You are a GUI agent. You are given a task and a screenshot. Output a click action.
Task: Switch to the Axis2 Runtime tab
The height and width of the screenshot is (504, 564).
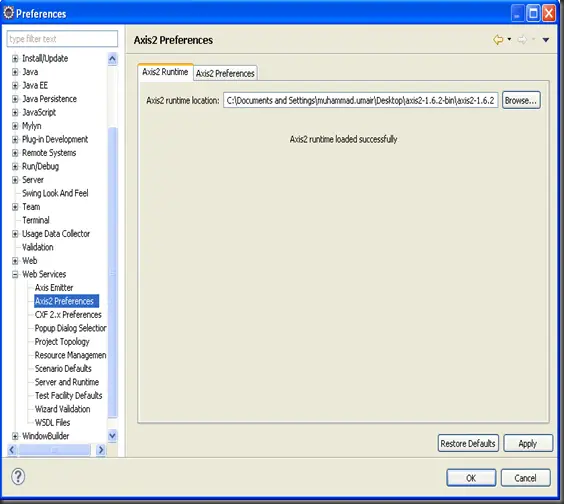[165, 72]
